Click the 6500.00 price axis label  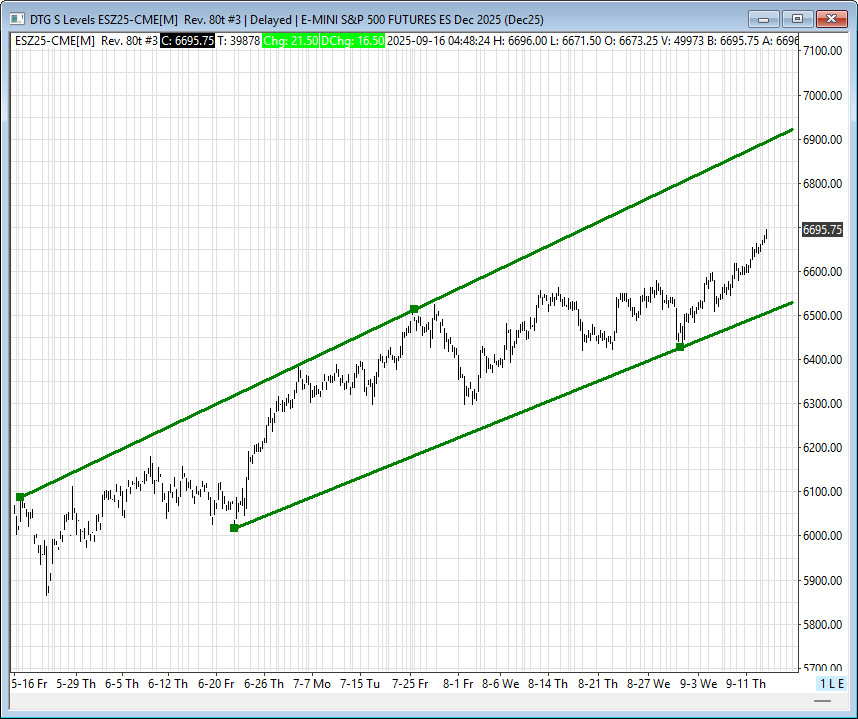pyautogui.click(x=822, y=315)
